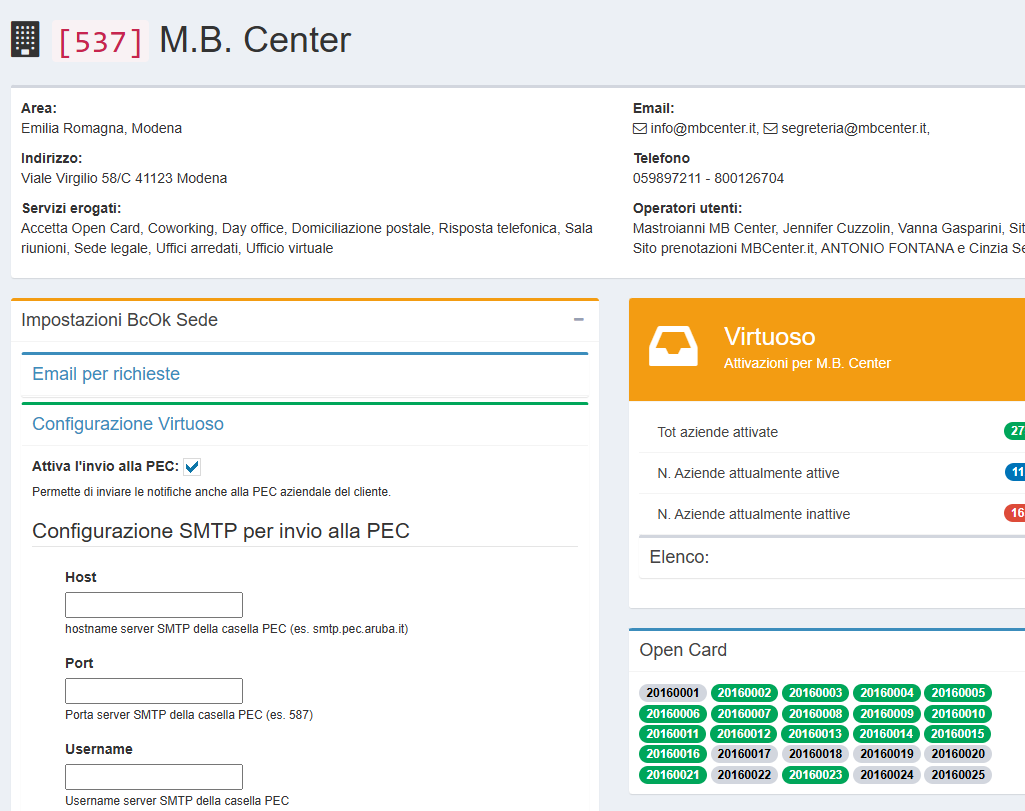Select Open Card 20160017
The width and height of the screenshot is (1025, 811).
click(x=744, y=754)
